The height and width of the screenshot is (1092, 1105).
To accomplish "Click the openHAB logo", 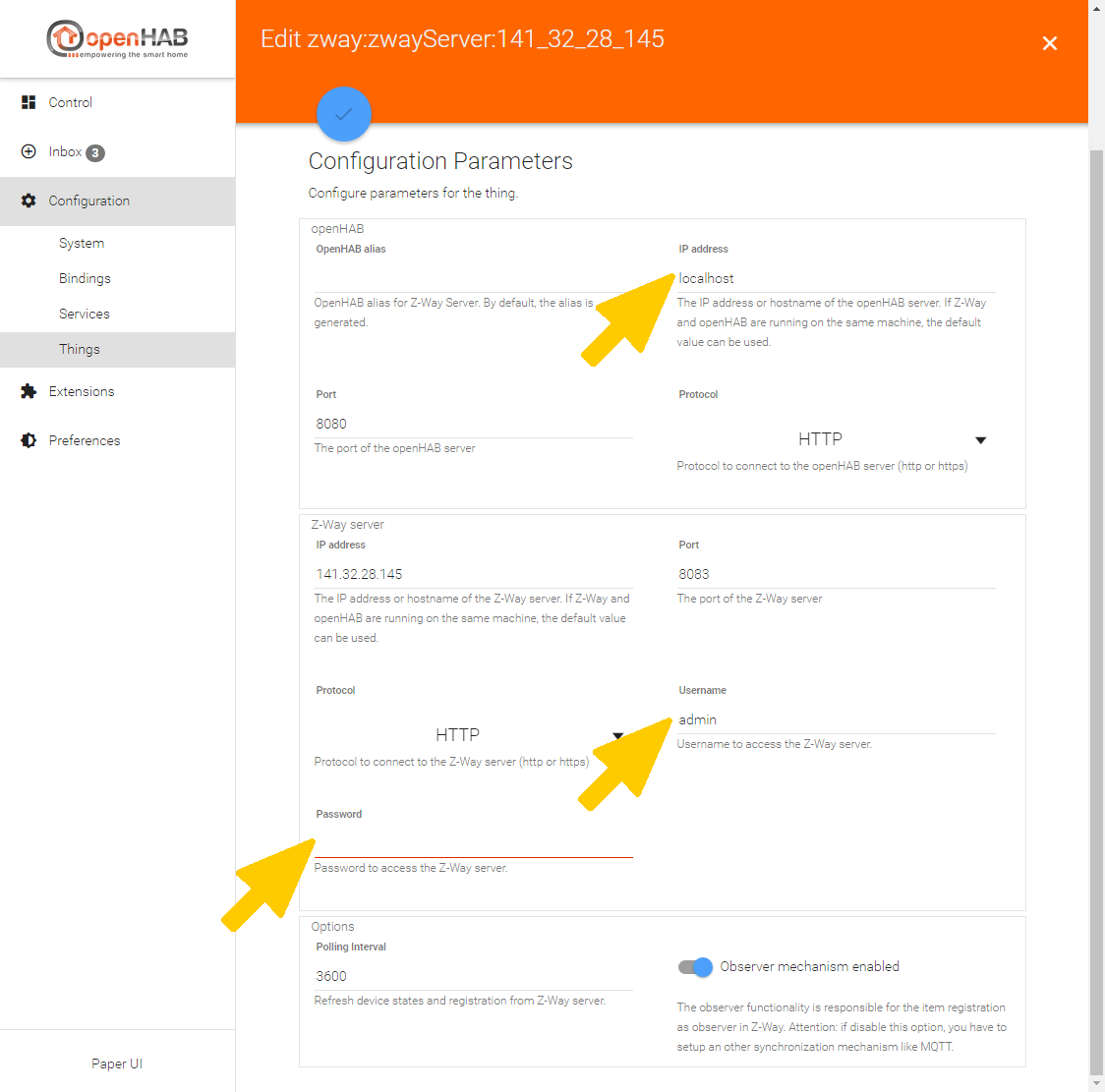I will click(x=116, y=39).
